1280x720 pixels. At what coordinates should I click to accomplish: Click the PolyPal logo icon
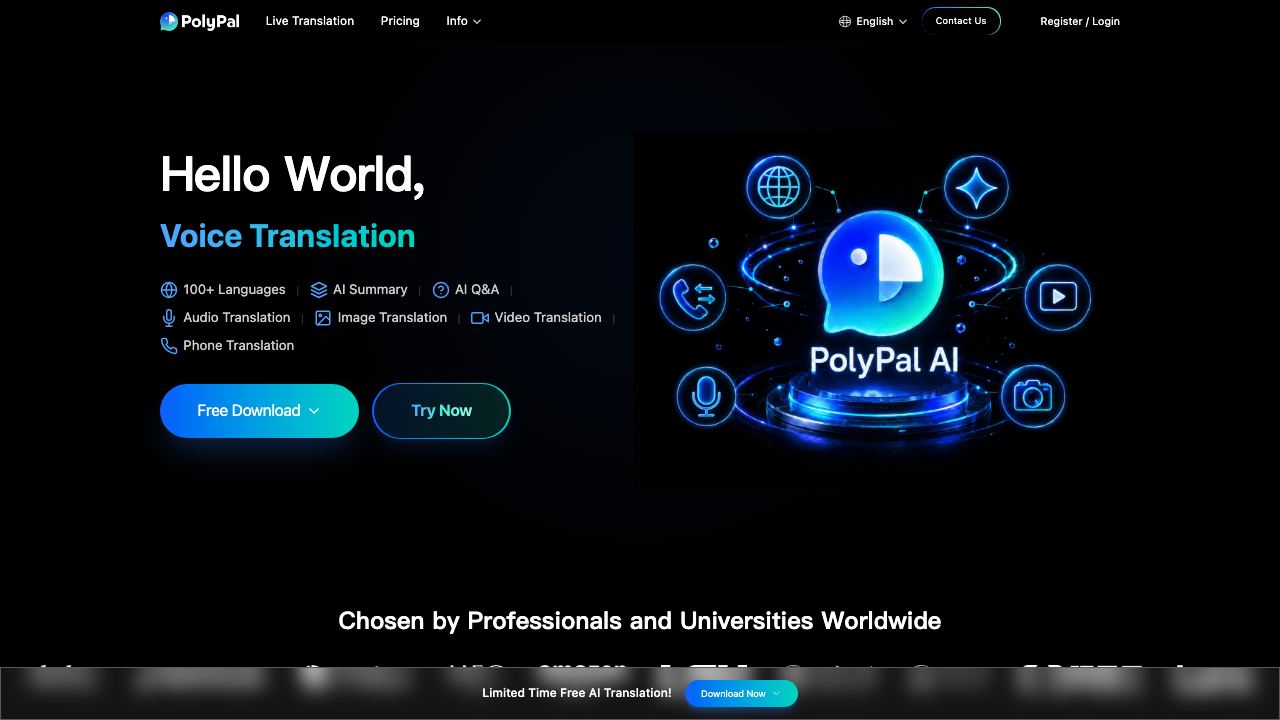[169, 21]
